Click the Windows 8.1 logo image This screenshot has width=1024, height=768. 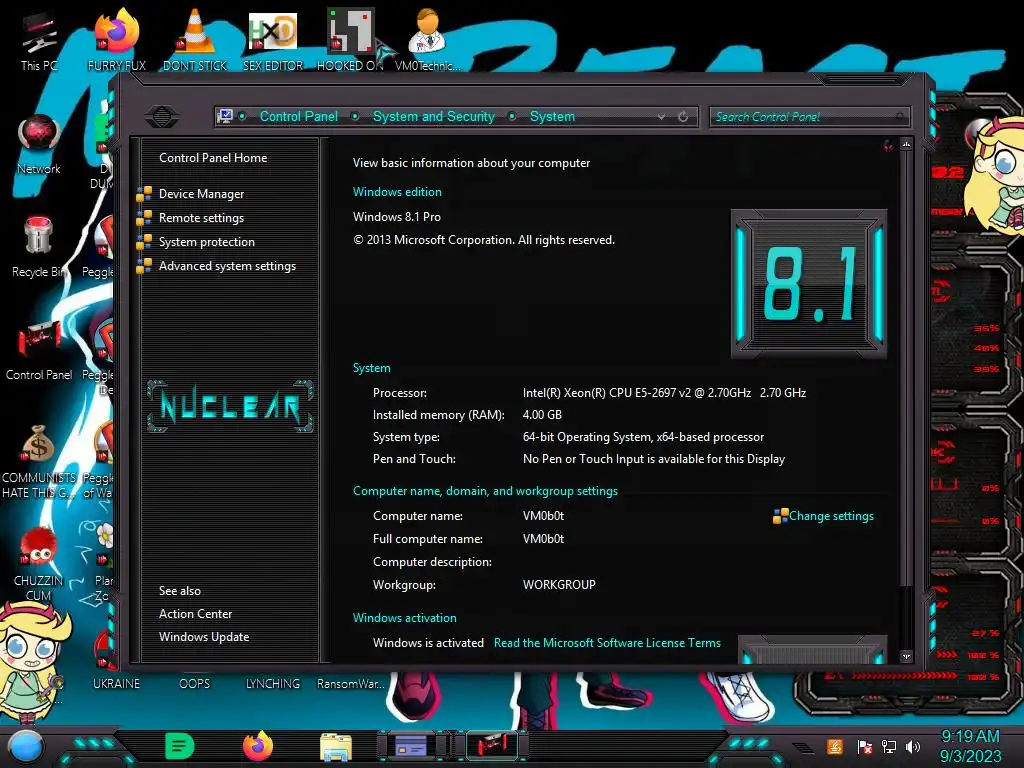[808, 284]
